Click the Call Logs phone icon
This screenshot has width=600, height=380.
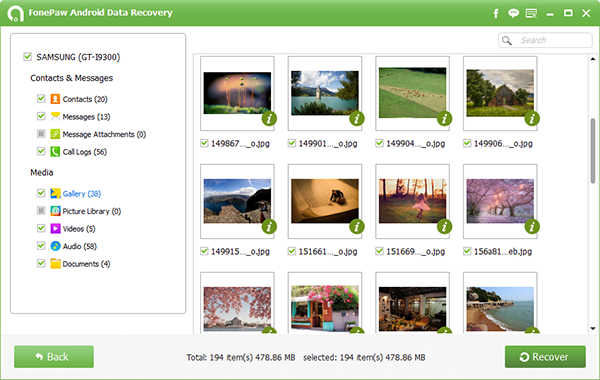pos(55,152)
